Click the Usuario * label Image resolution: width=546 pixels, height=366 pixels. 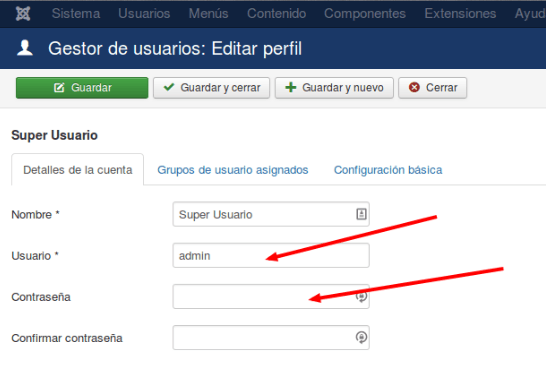35,256
